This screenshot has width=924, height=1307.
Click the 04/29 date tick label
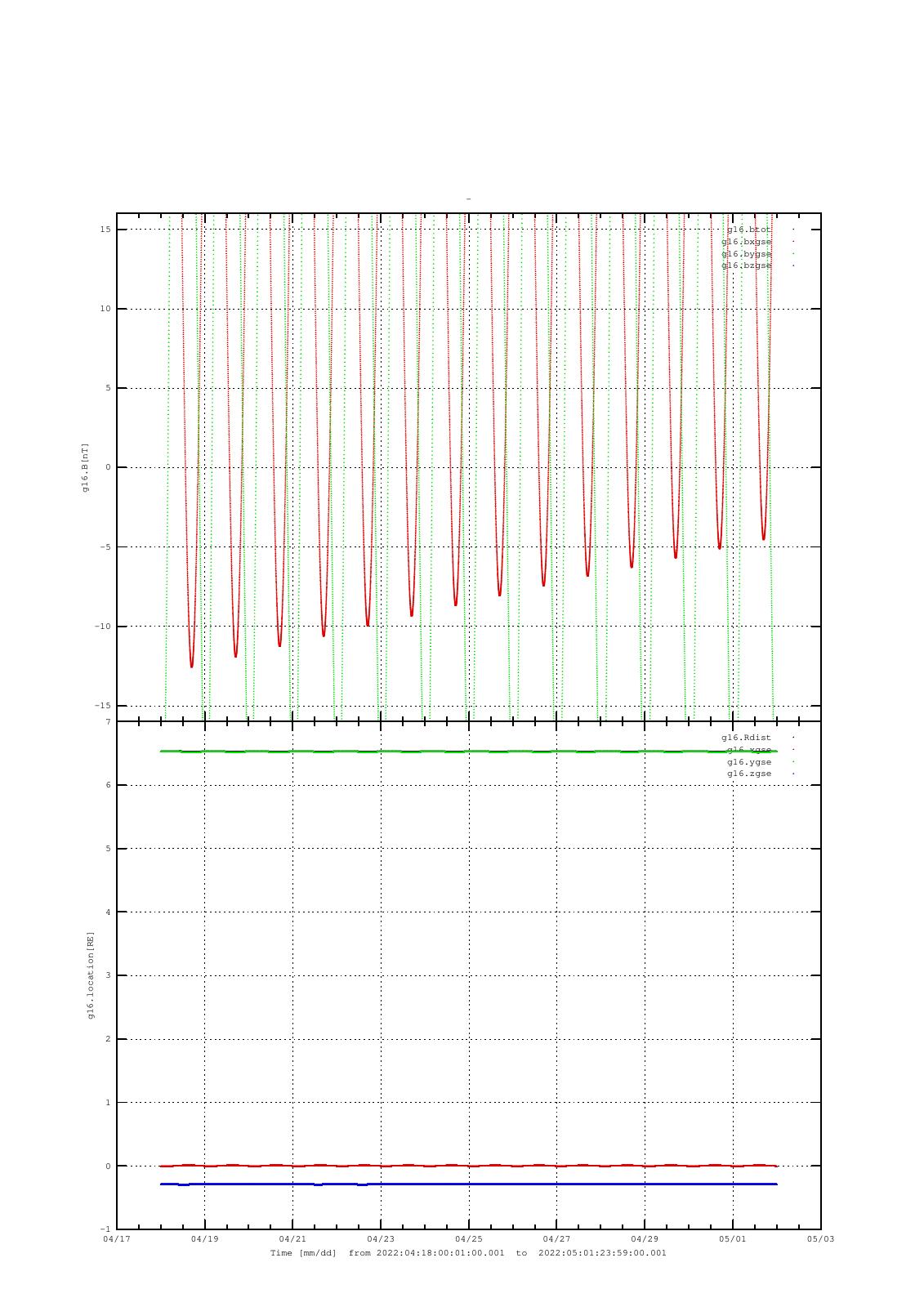click(x=645, y=1239)
